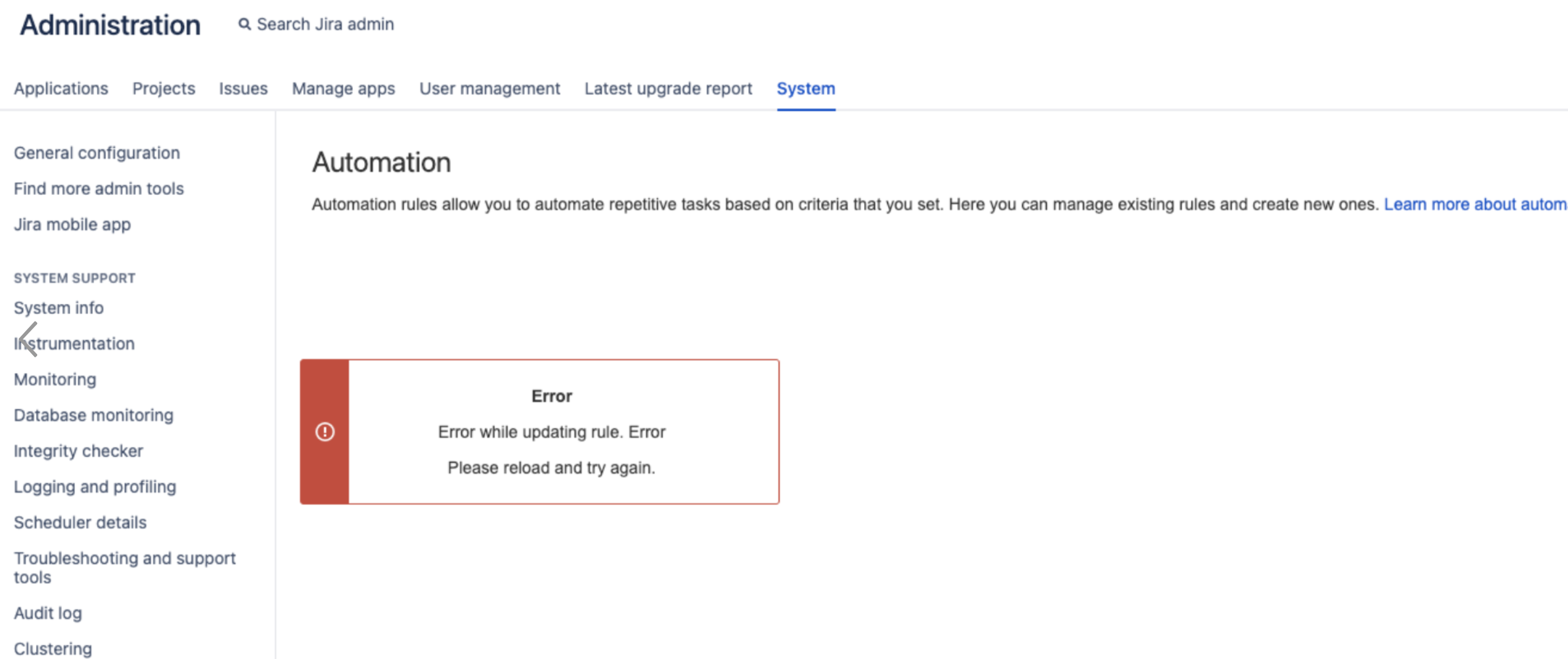Click General configuration in sidebar
The height and width of the screenshot is (659, 1568).
click(x=96, y=152)
